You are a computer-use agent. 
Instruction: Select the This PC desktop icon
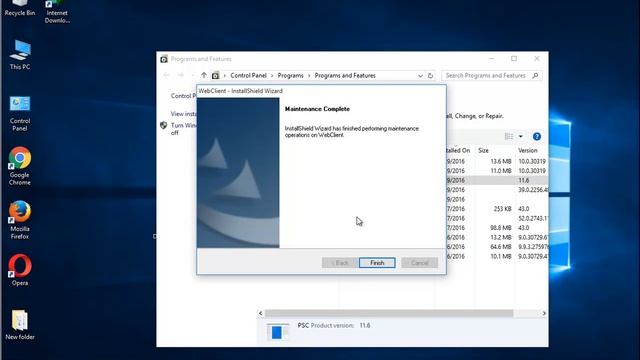coord(20,55)
